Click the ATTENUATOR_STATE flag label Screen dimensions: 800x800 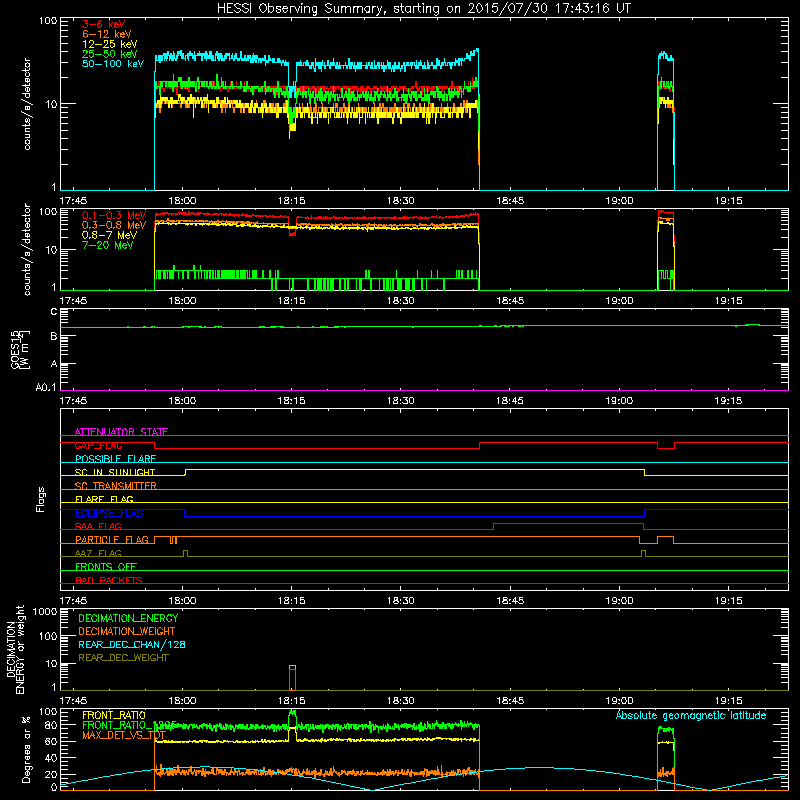(x=121, y=432)
